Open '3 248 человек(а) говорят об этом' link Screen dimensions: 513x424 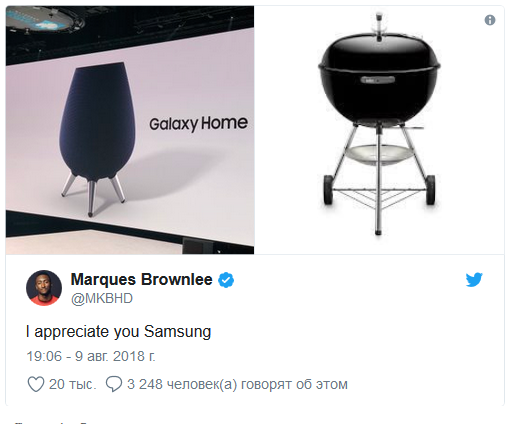click(x=237, y=384)
